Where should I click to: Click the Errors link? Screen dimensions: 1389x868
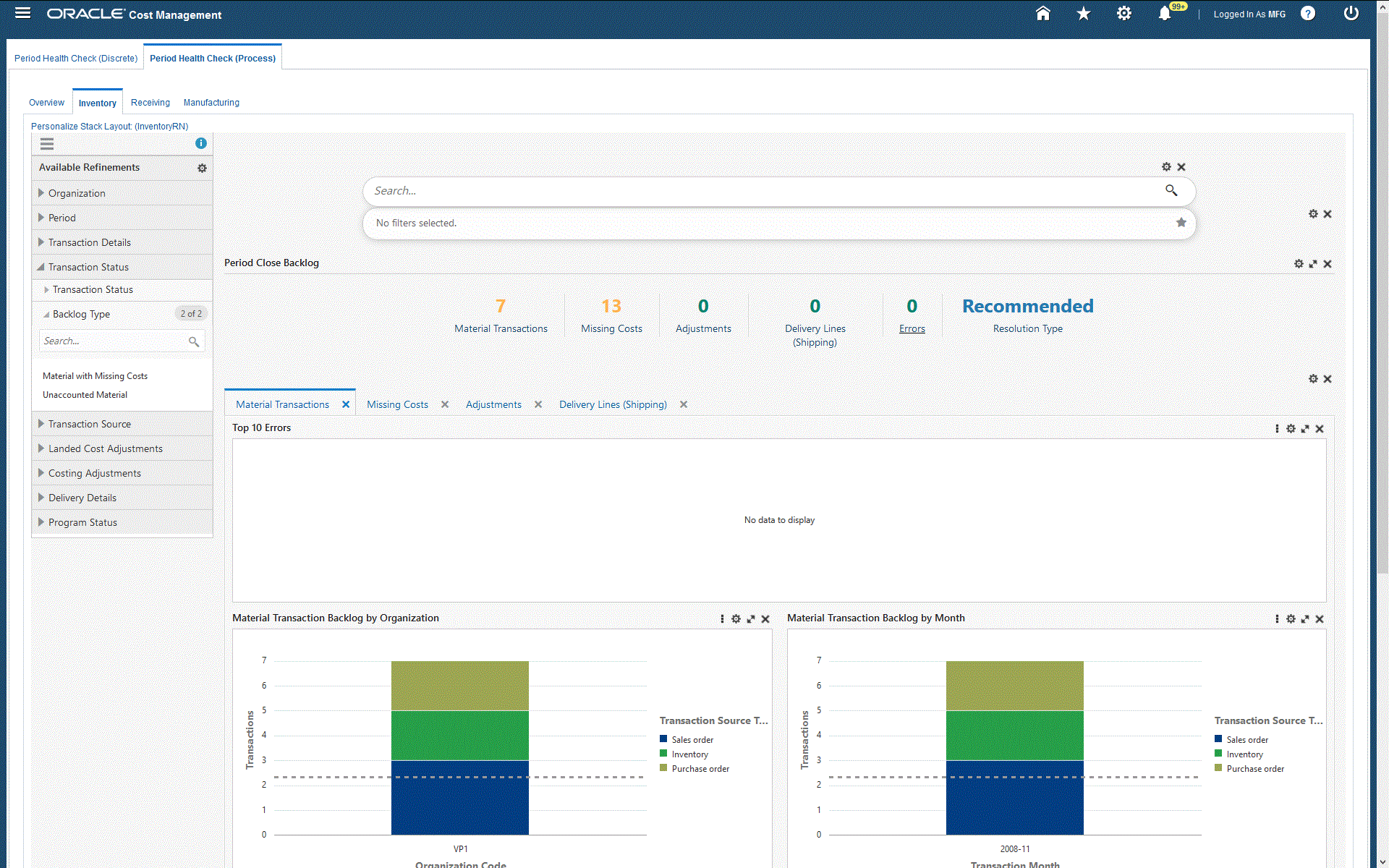[912, 328]
